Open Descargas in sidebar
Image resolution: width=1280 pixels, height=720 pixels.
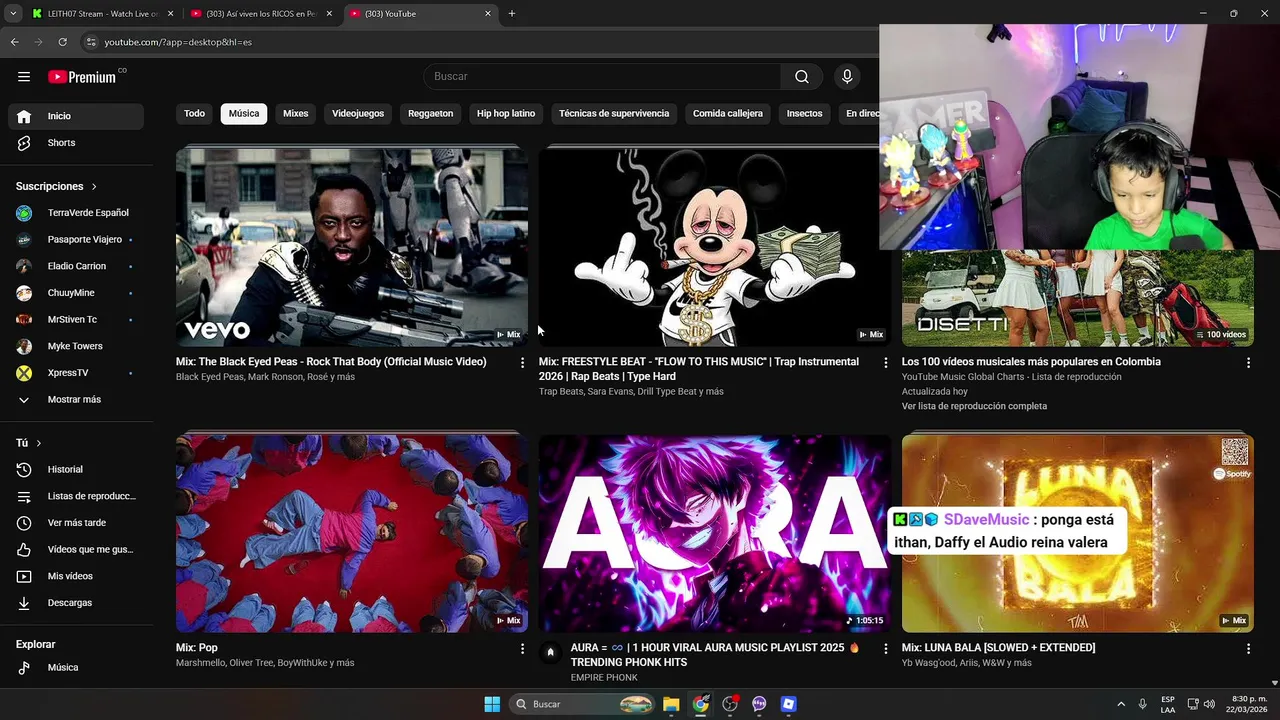tap(76, 603)
